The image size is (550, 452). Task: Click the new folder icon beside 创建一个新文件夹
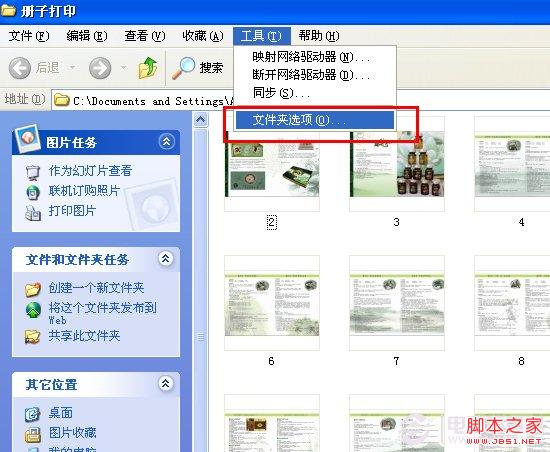coord(33,289)
